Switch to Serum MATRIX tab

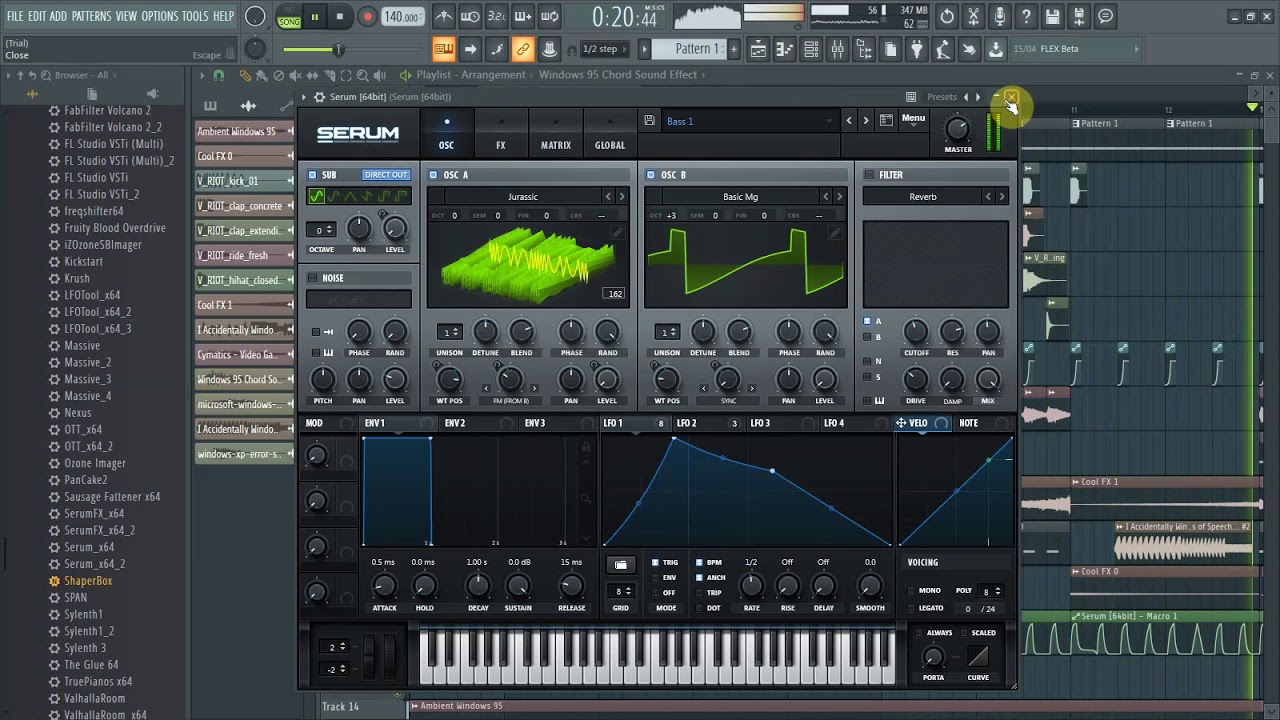[x=556, y=135]
